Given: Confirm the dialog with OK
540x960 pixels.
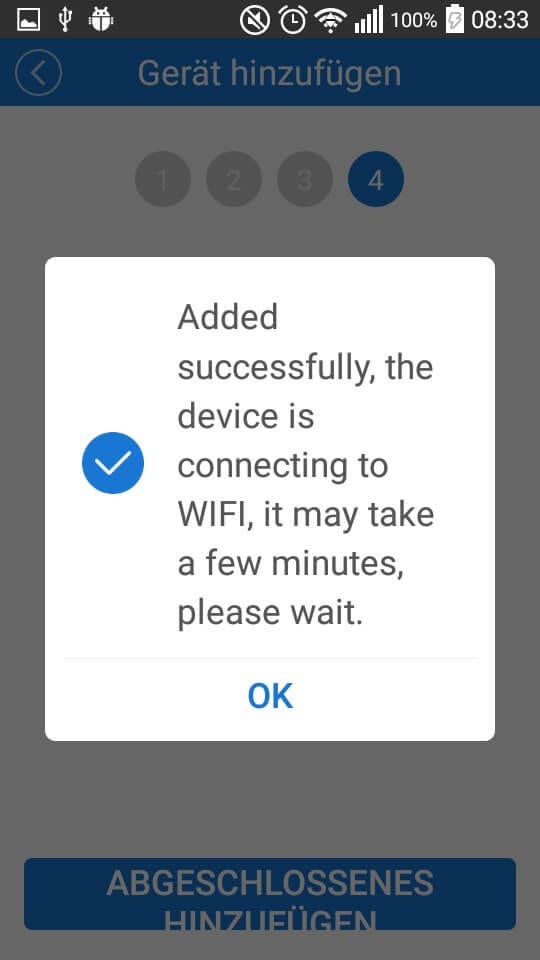Looking at the screenshot, I should (x=270, y=697).
